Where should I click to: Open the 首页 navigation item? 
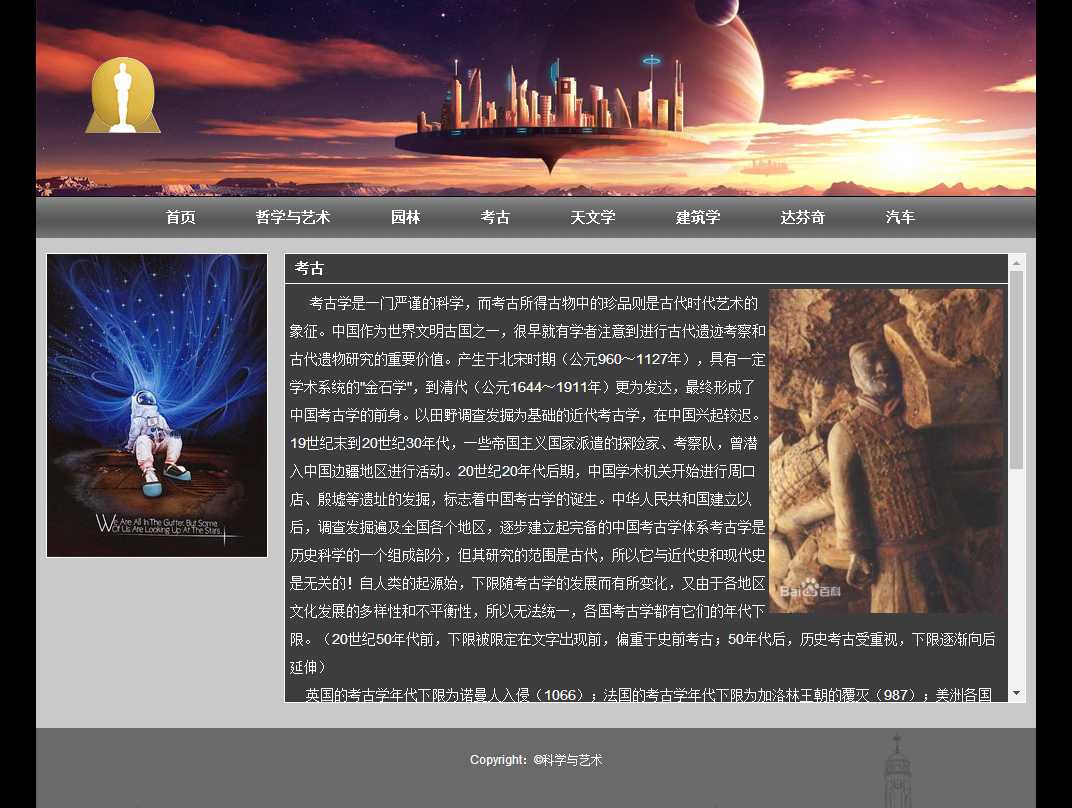(x=180, y=217)
